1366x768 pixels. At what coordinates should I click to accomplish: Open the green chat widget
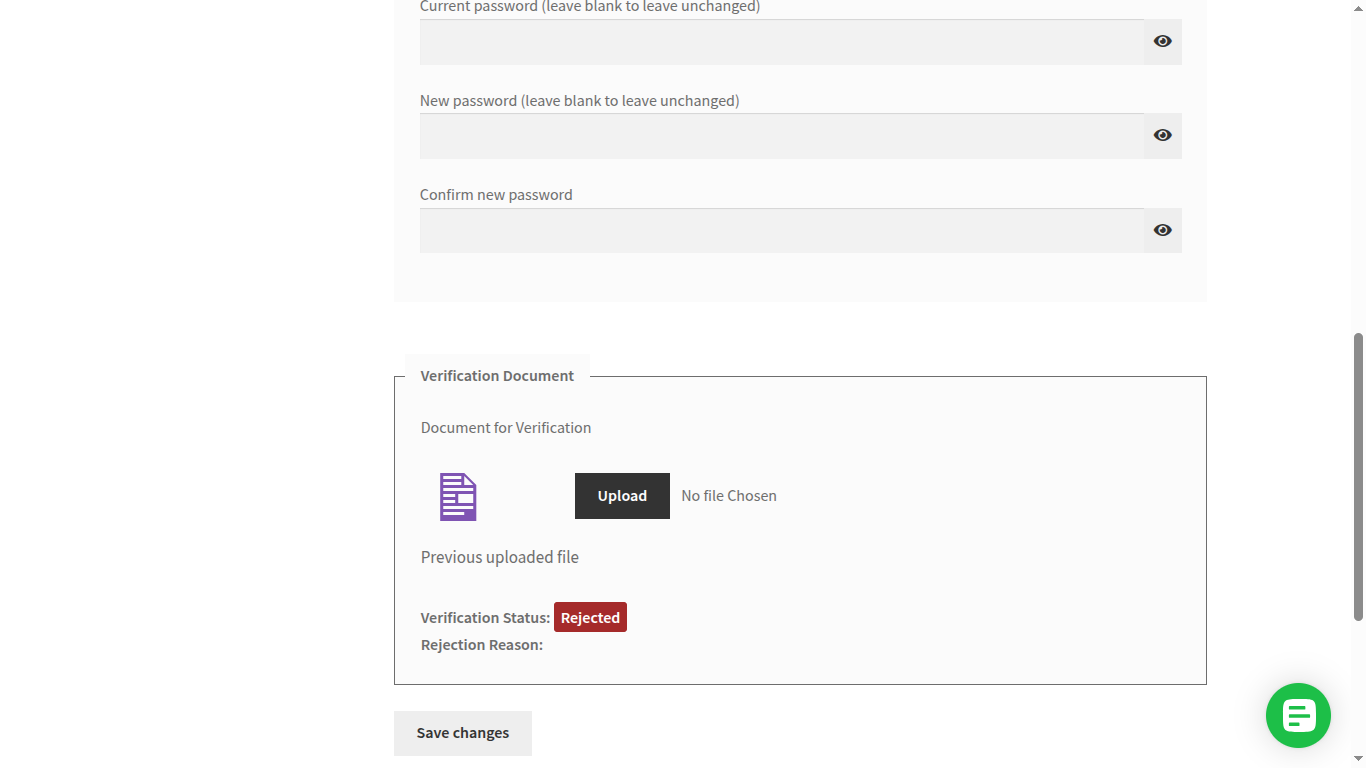pos(1298,715)
